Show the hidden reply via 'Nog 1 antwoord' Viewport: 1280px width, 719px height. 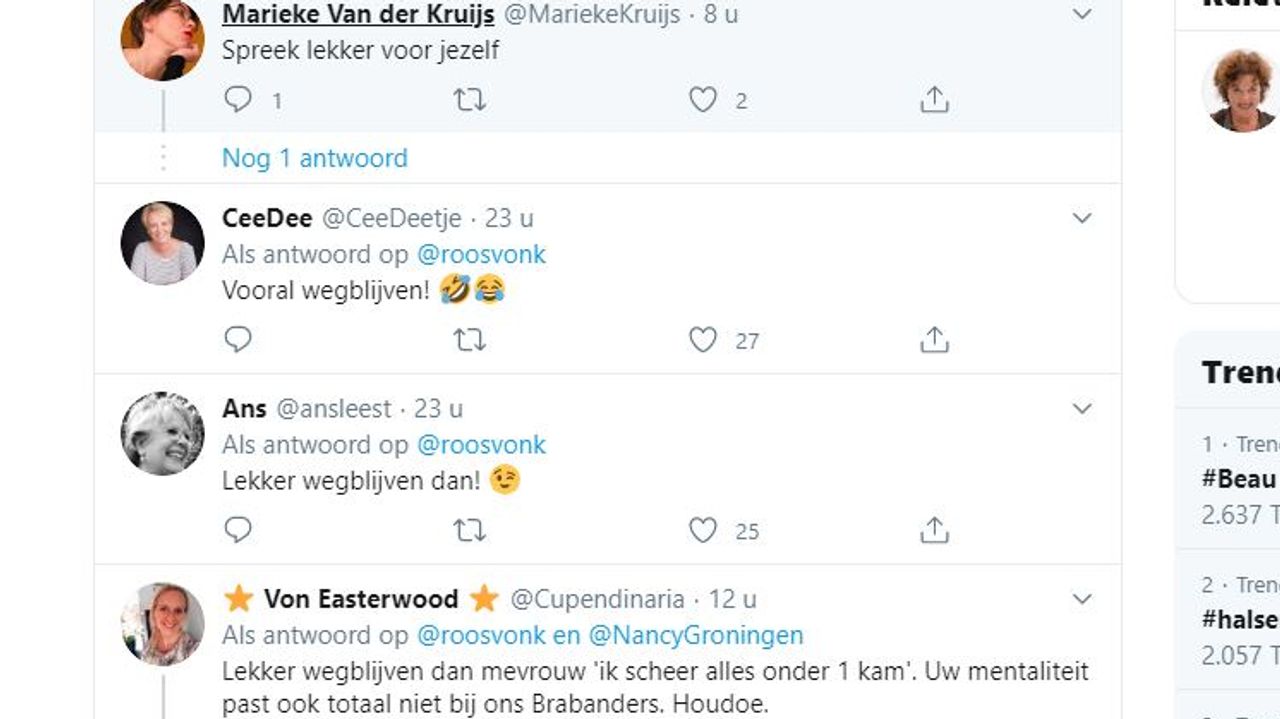(315, 157)
